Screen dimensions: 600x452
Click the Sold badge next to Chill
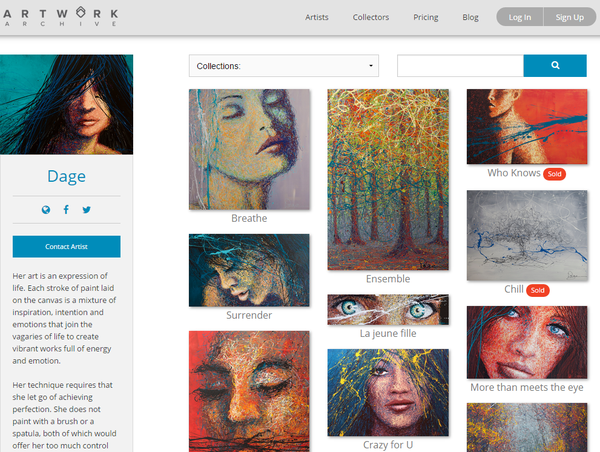tap(538, 290)
